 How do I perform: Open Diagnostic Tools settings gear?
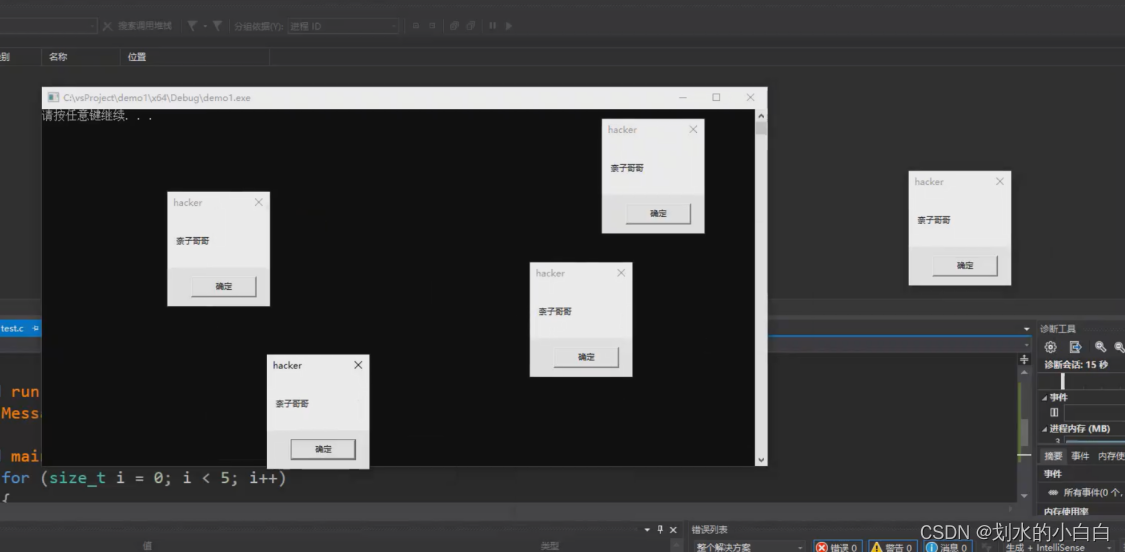[1050, 347]
